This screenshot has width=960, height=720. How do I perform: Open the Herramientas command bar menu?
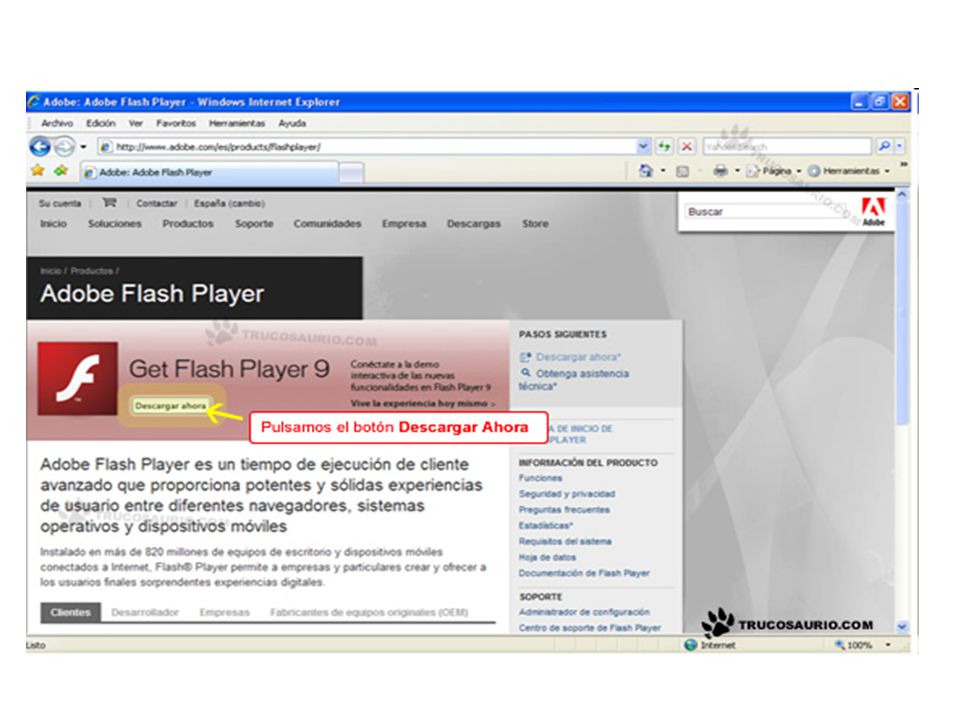[x=849, y=171]
